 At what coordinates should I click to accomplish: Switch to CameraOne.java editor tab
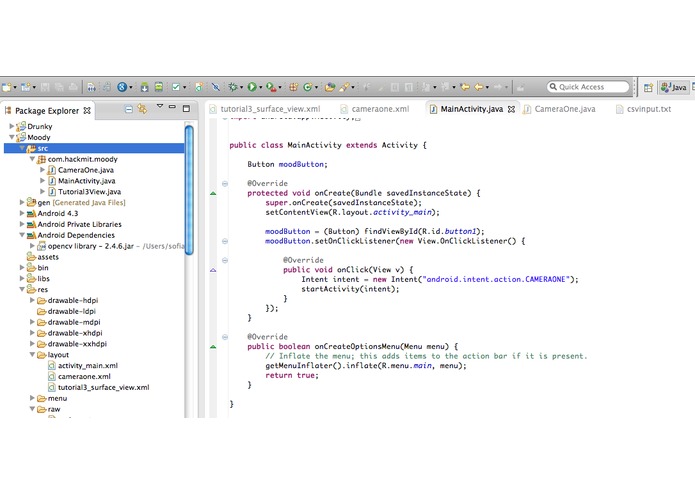559,109
